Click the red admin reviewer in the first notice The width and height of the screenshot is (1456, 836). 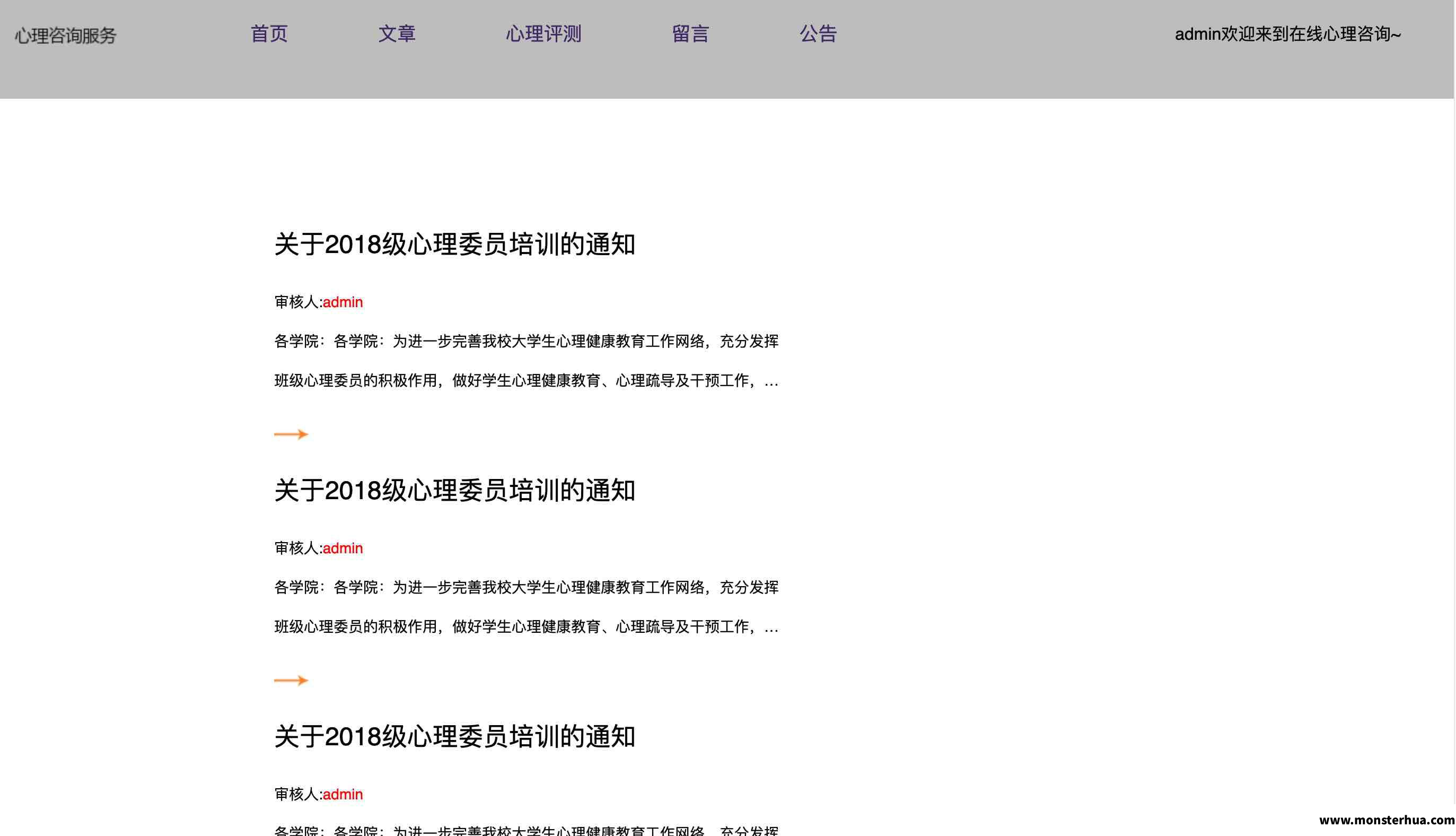coord(343,302)
